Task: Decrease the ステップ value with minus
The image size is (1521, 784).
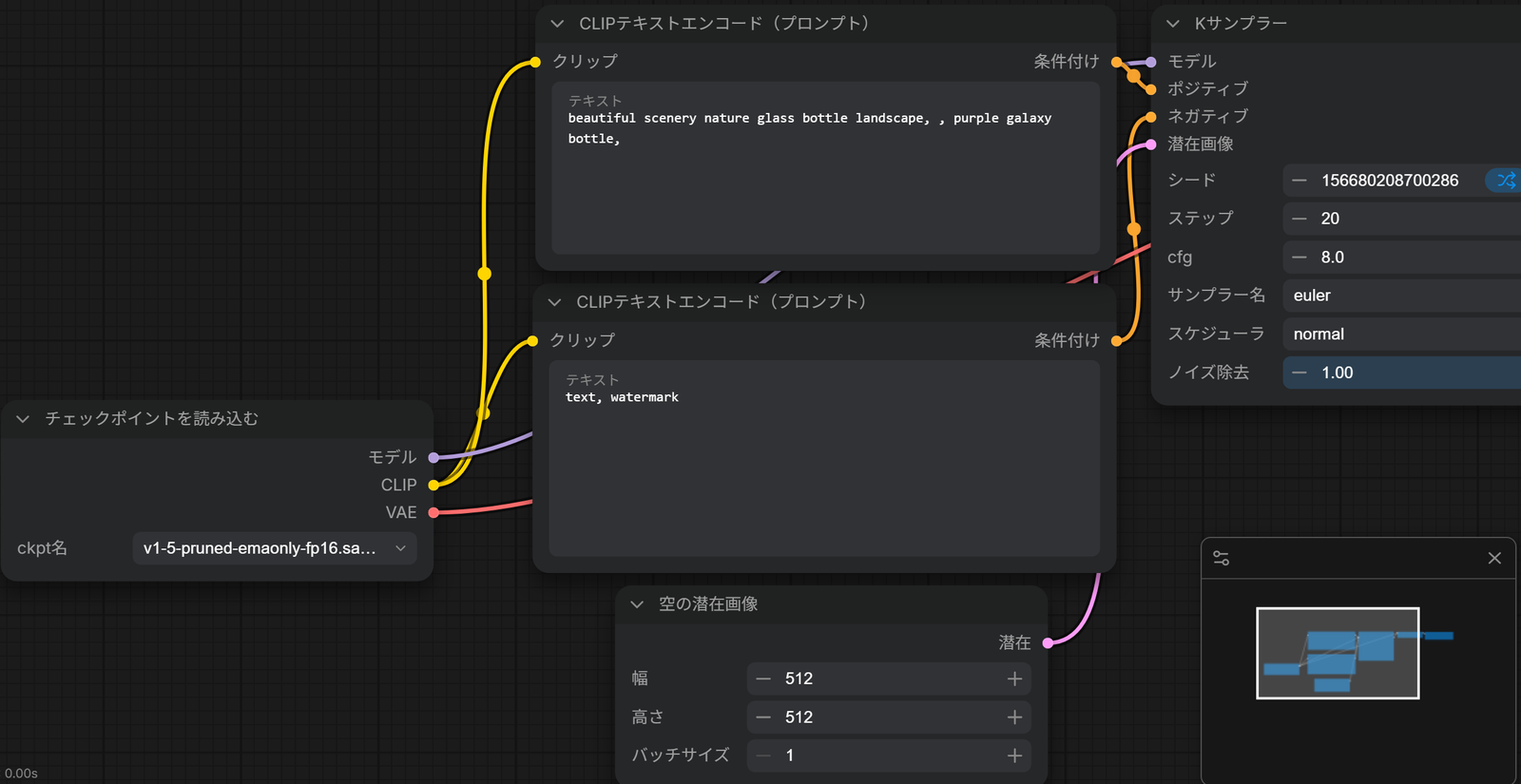Action: [x=1300, y=219]
